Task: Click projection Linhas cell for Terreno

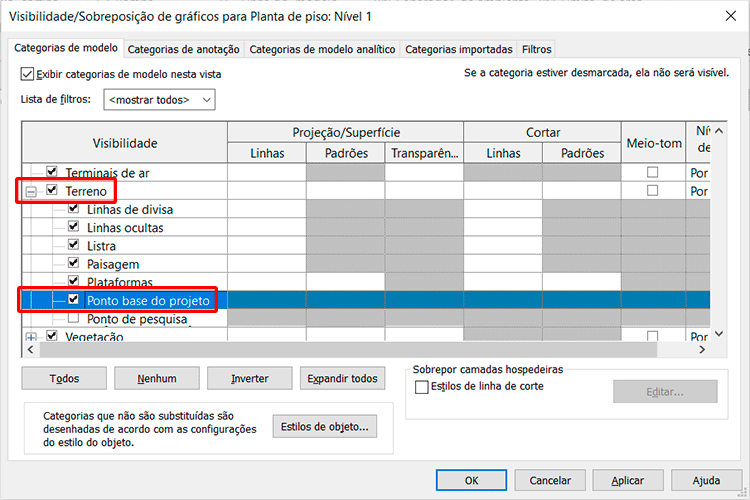Action: tap(267, 191)
